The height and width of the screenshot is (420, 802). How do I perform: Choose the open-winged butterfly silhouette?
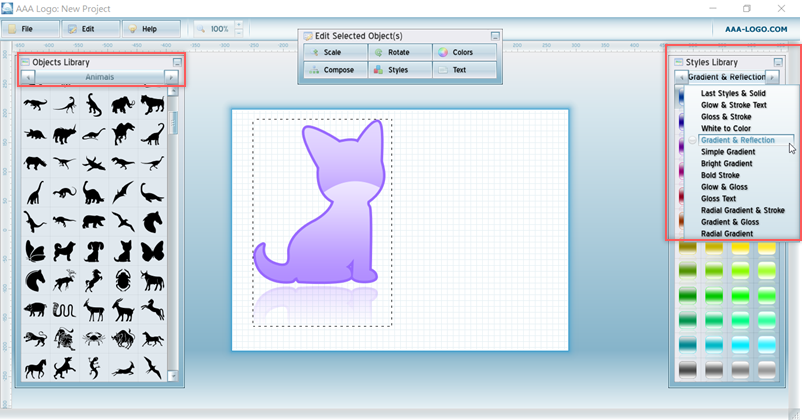pyautogui.click(x=152, y=251)
